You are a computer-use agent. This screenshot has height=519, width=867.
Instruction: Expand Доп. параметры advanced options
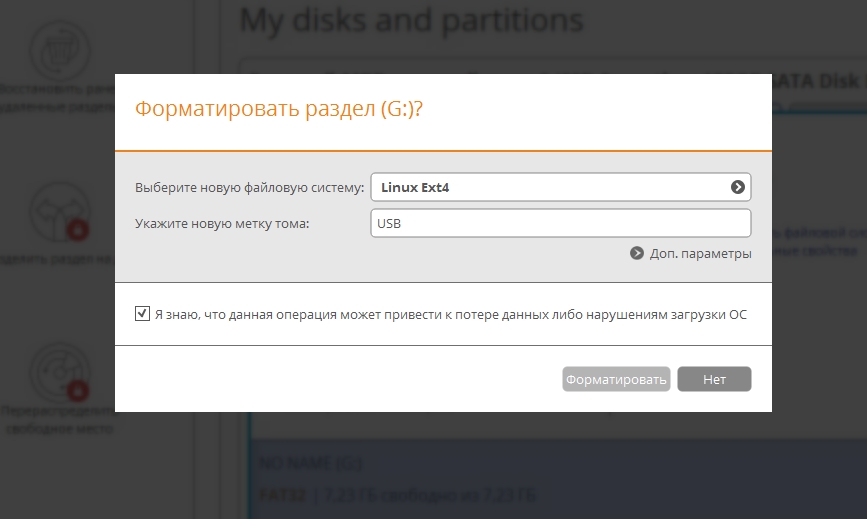tap(699, 254)
